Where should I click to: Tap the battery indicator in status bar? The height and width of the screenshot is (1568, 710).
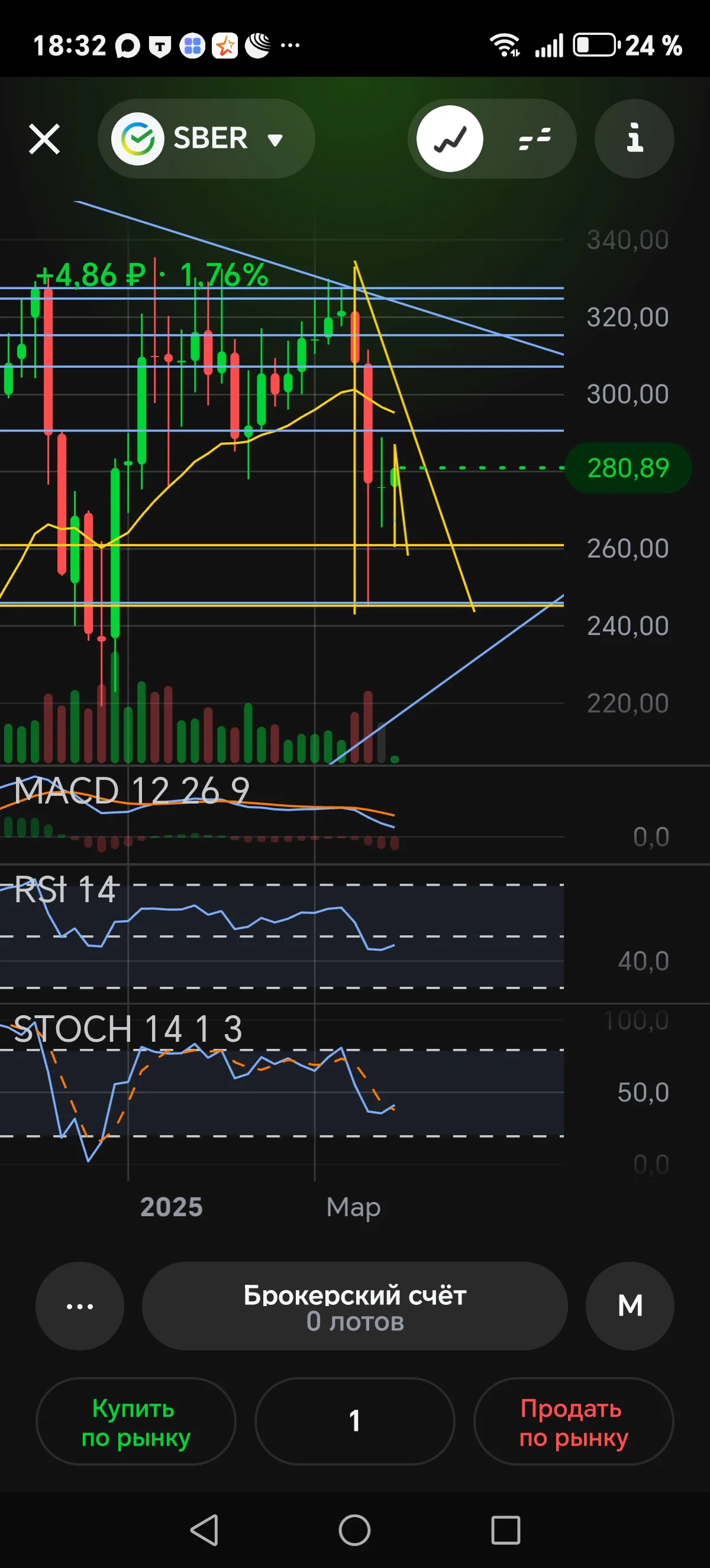click(597, 46)
